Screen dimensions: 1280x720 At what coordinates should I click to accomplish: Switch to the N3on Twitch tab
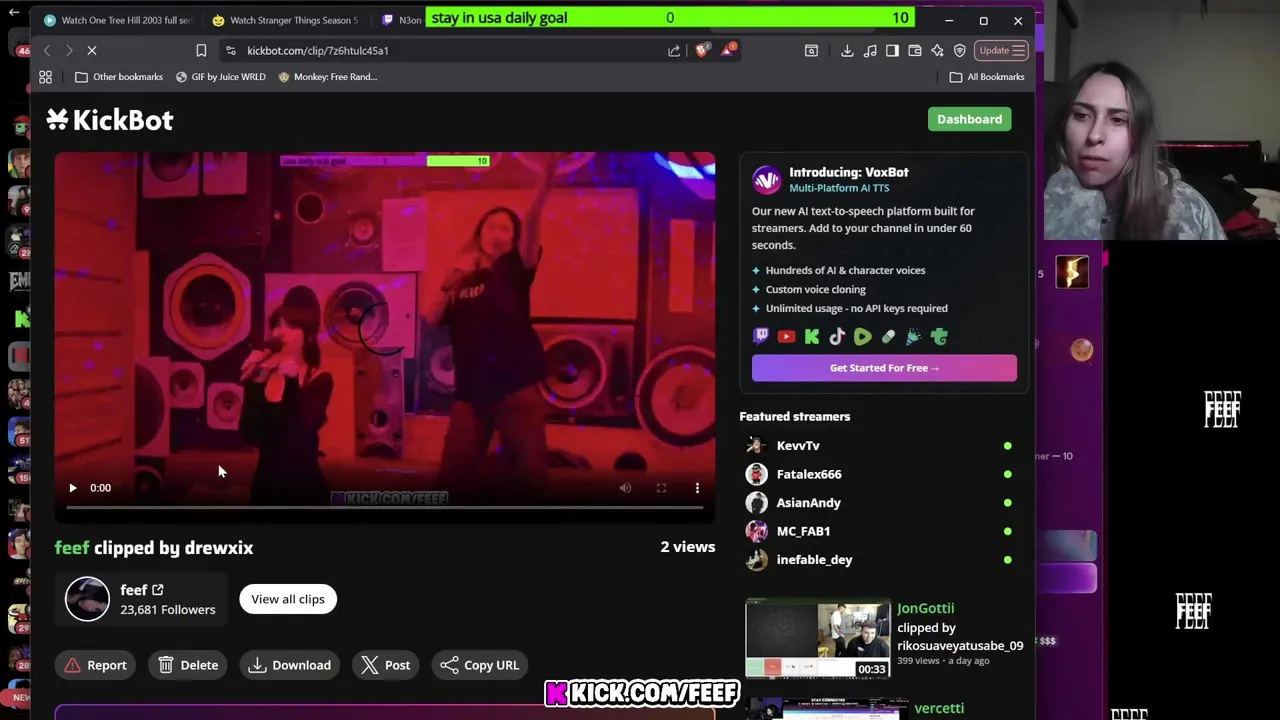click(400, 20)
